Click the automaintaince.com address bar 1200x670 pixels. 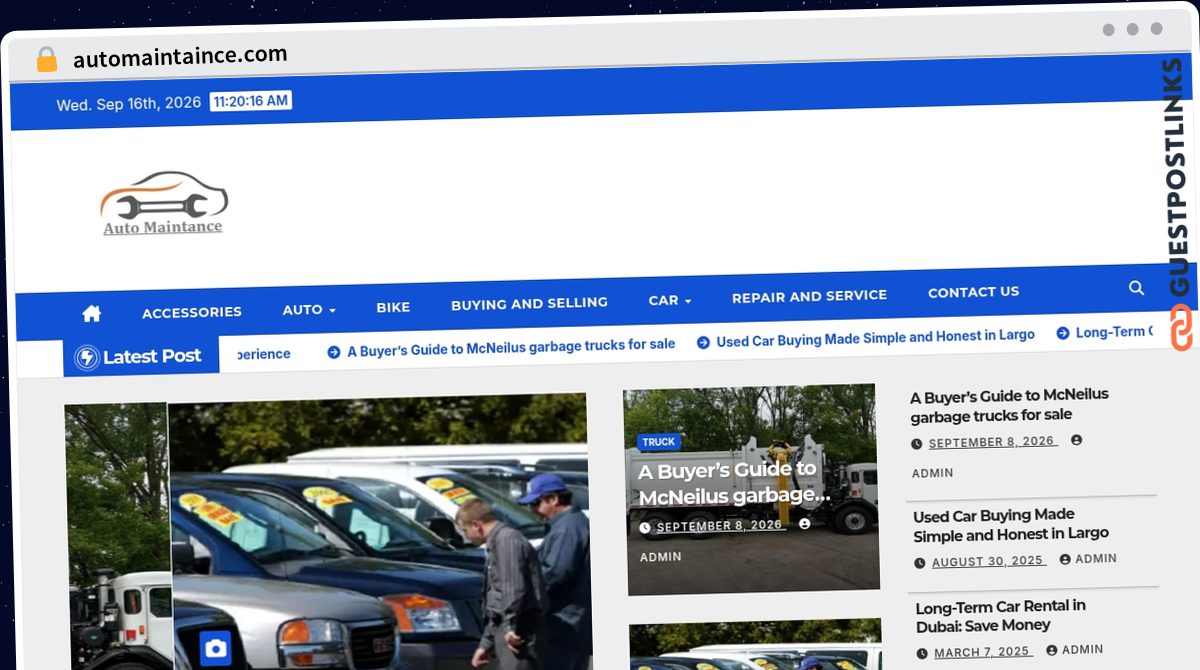pyautogui.click(x=180, y=56)
